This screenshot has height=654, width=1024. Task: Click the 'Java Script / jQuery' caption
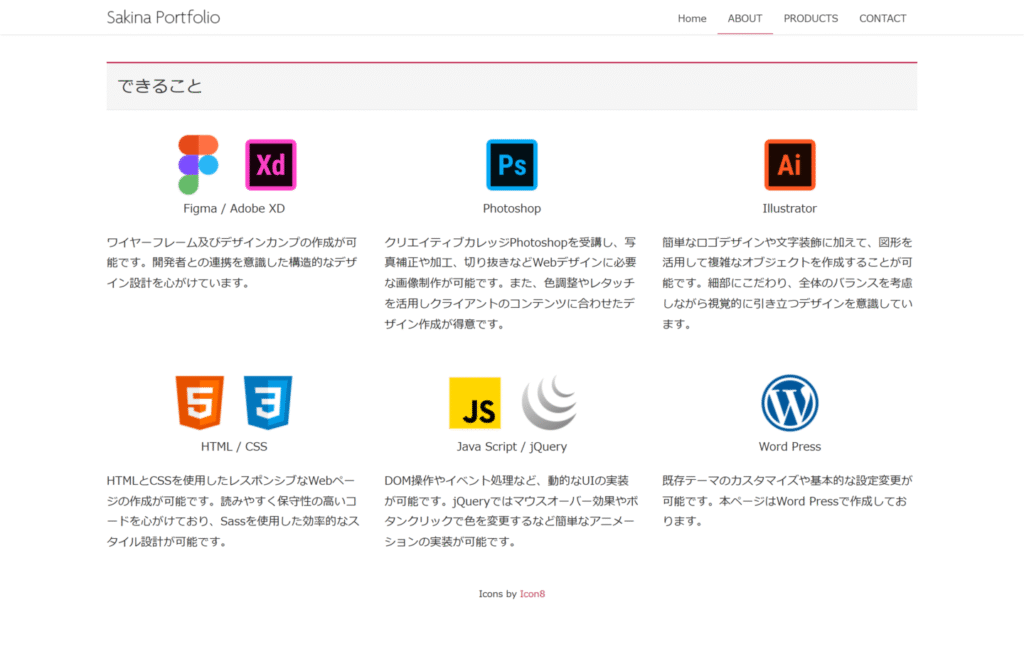pyautogui.click(x=512, y=447)
